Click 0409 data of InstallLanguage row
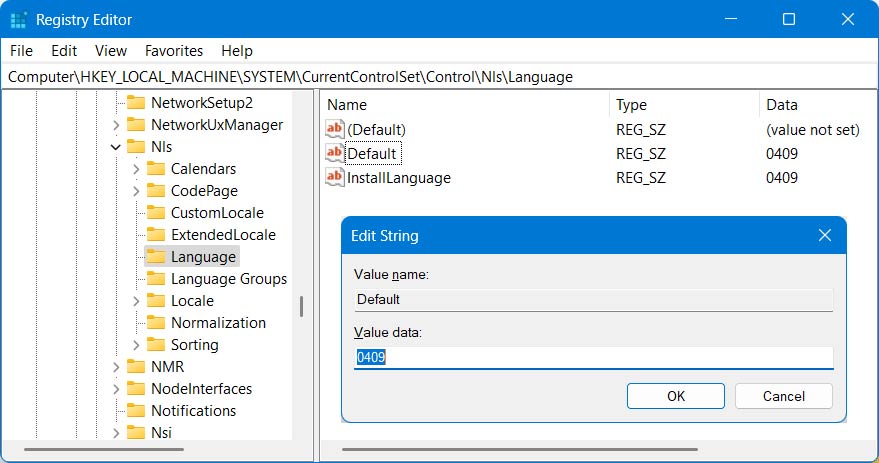Screen dimensions: 879x463 [781, 178]
